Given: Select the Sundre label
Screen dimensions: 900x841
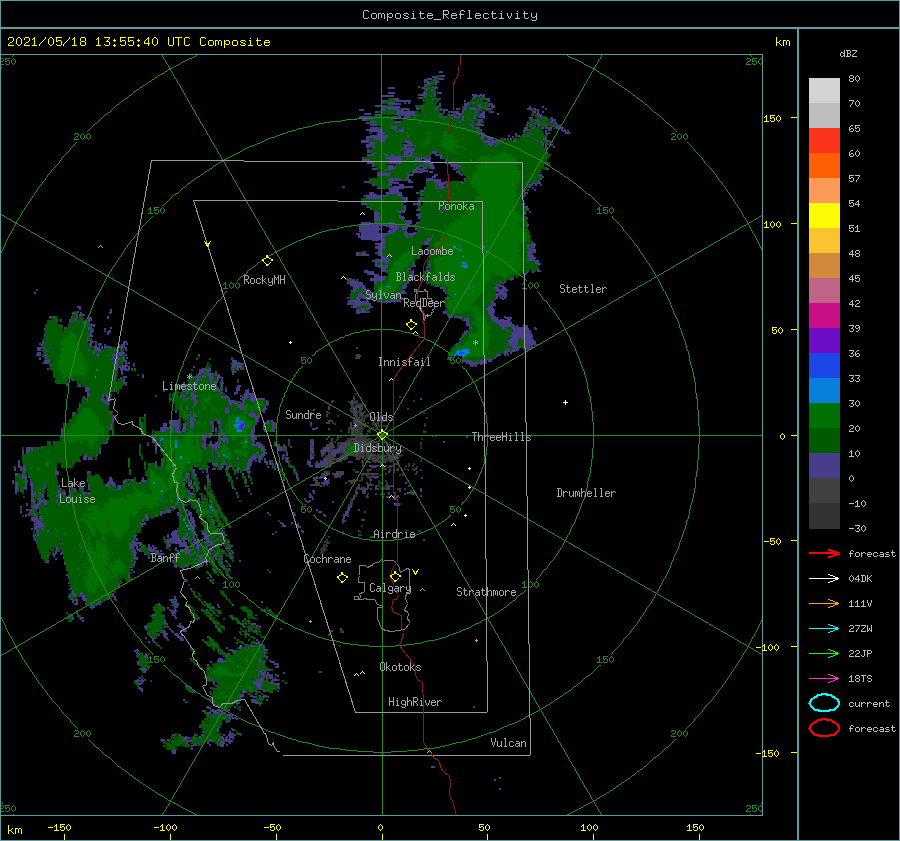Looking at the screenshot, I should click(x=303, y=414).
